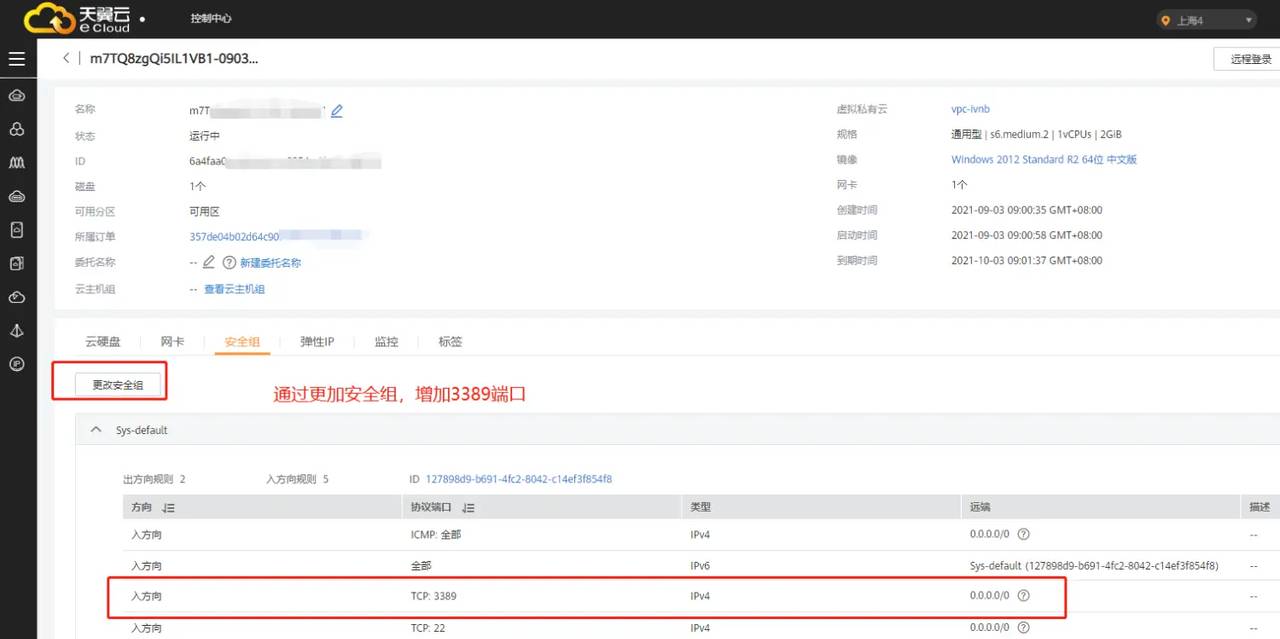Open the 上海4 region dropdown

pyautogui.click(x=1207, y=20)
